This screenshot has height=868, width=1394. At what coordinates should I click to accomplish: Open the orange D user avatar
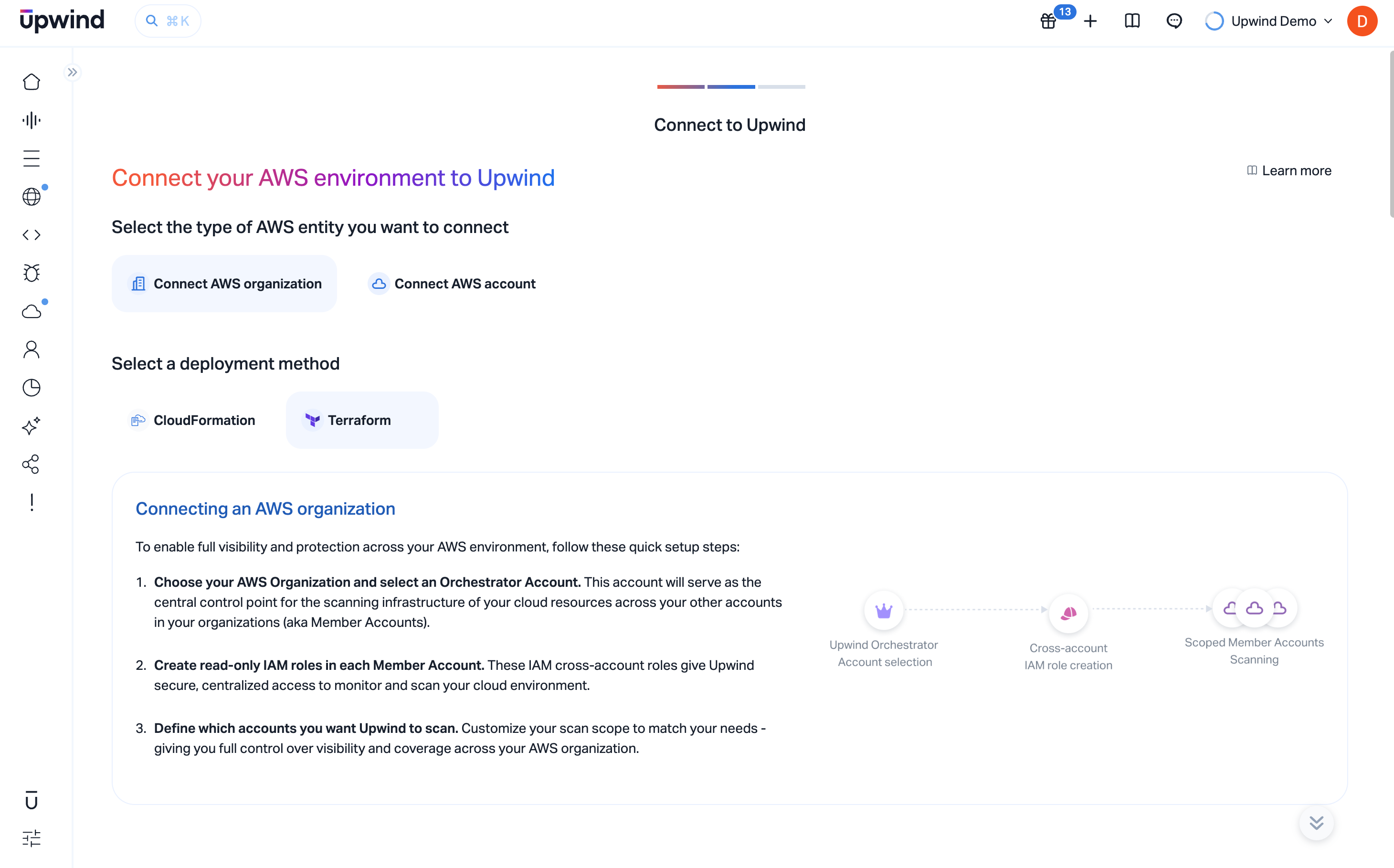point(1362,21)
